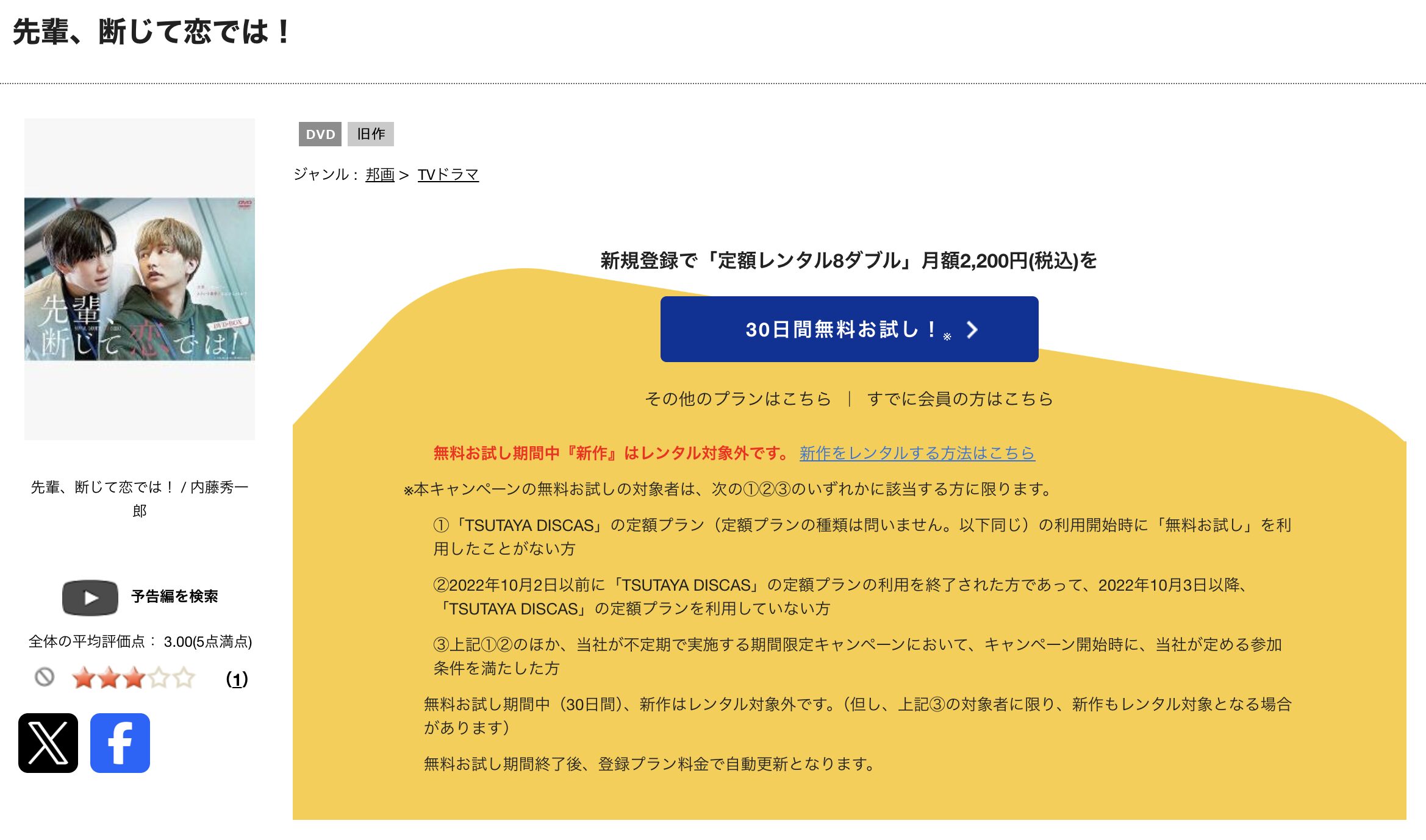
Task: Open the review count (1) link
Action: [237, 679]
